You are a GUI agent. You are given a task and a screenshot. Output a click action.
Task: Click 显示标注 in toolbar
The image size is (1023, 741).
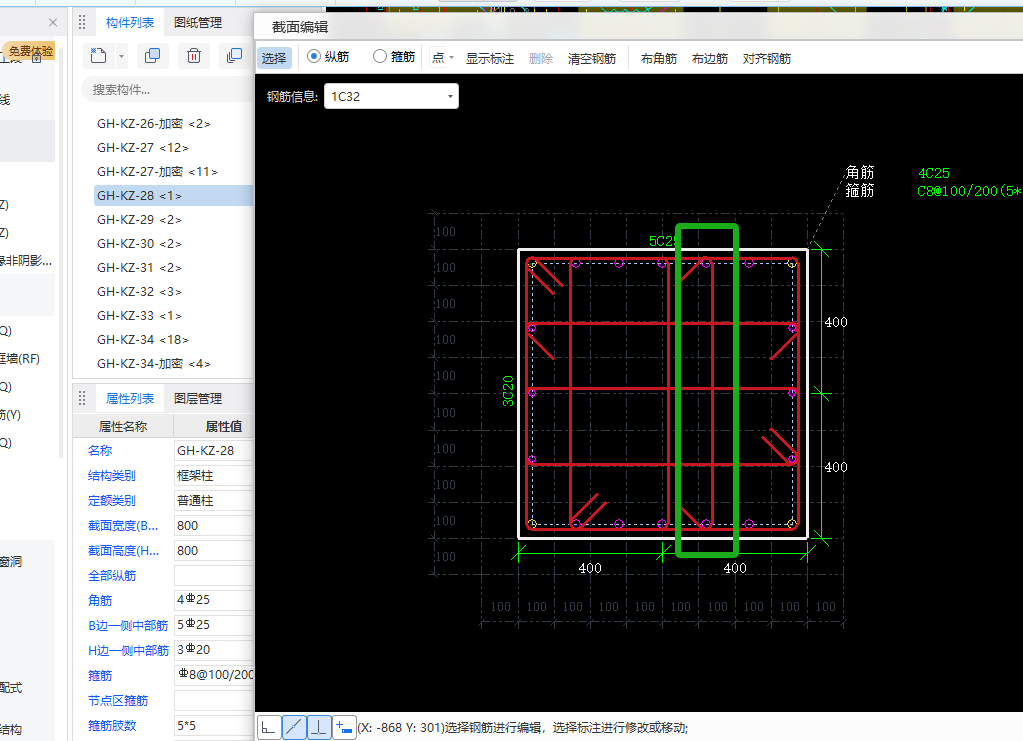(x=489, y=59)
